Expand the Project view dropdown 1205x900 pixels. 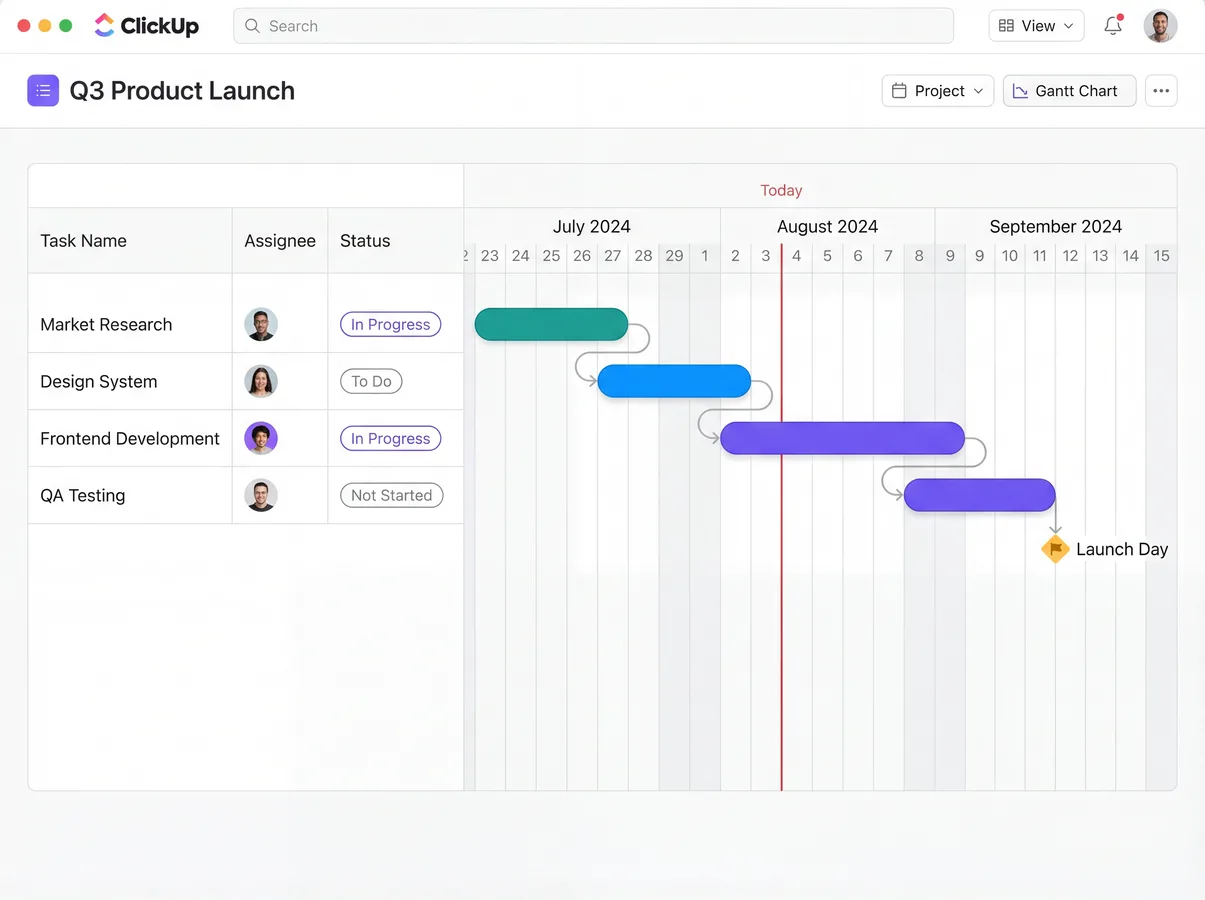point(937,90)
